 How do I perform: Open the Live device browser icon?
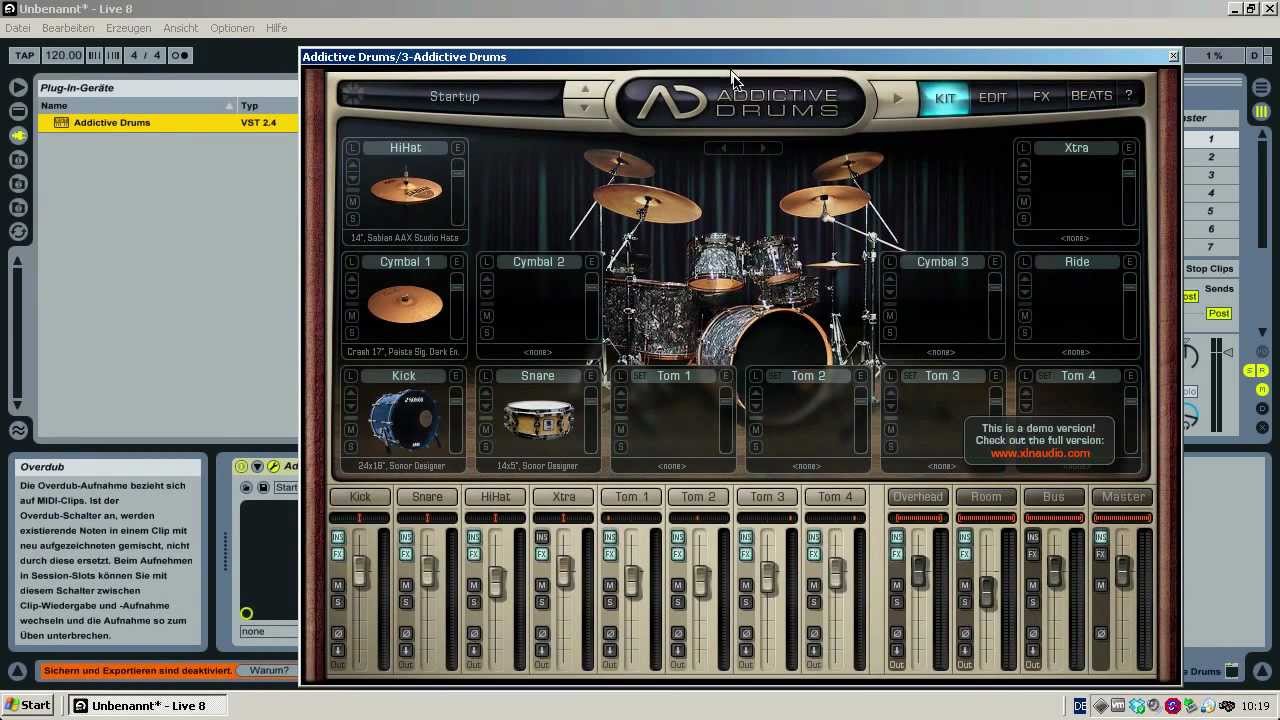coord(18,111)
